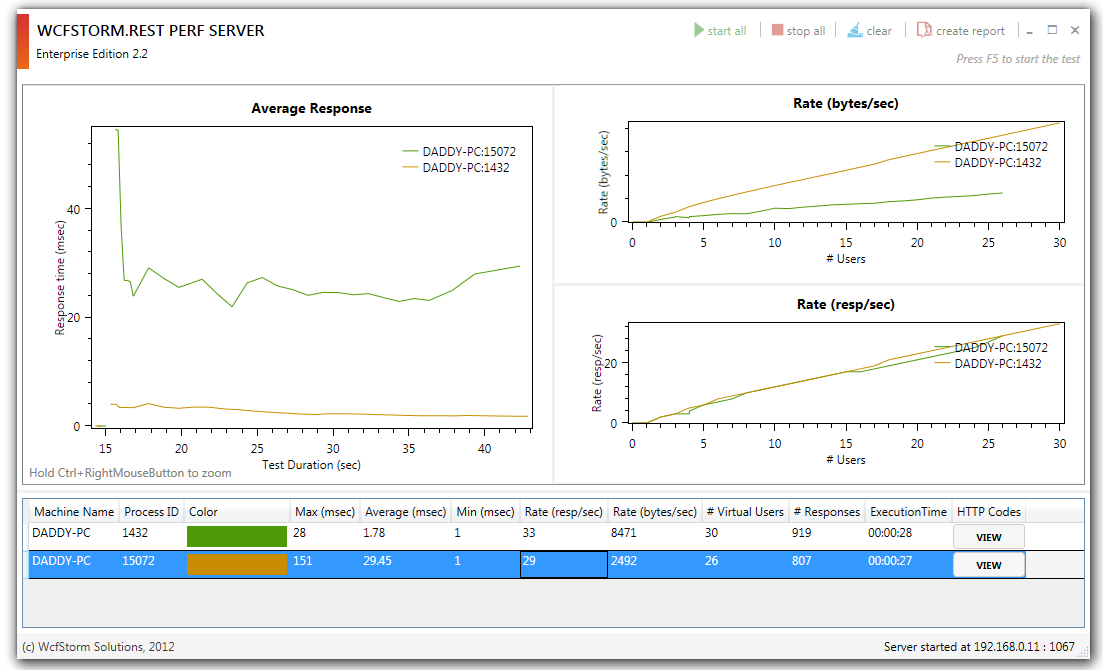
Task: Click the average value 29.45 cell
Action: 405,564
